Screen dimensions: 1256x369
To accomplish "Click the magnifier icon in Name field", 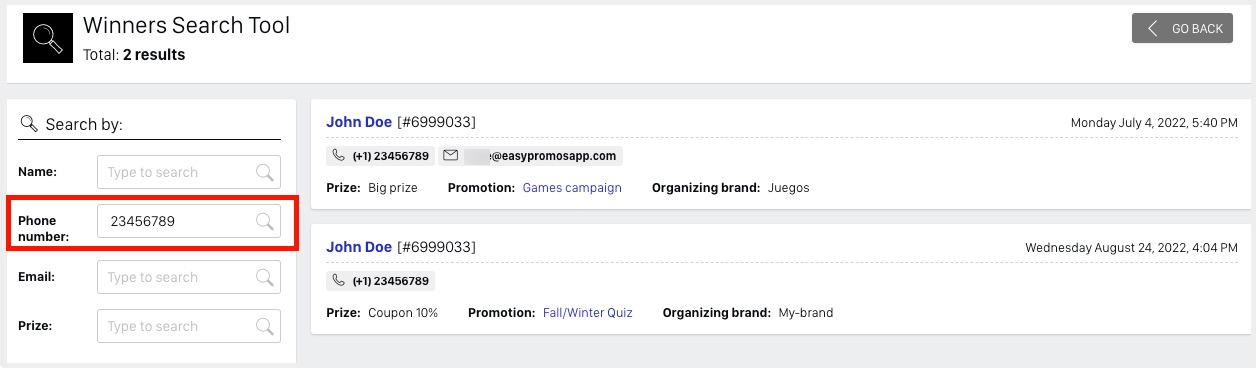I will click(x=264, y=172).
